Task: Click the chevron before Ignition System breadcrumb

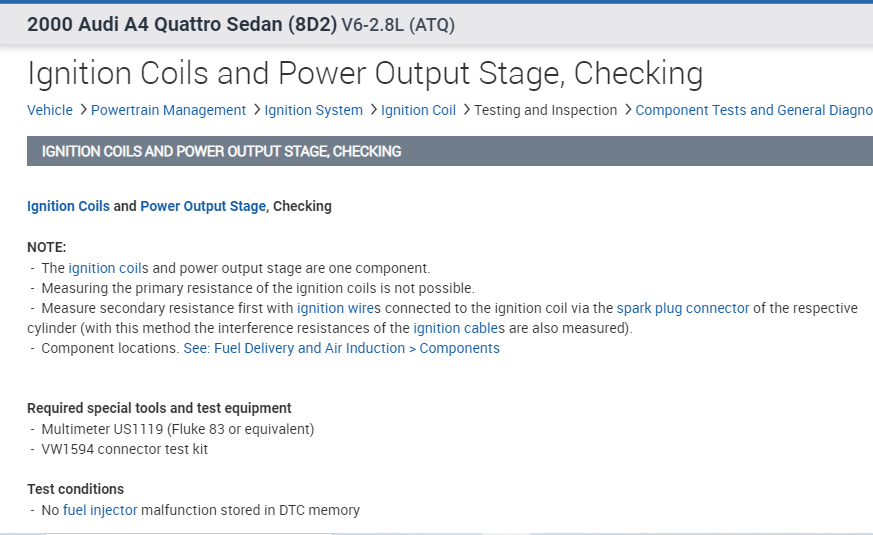Action: [257, 110]
